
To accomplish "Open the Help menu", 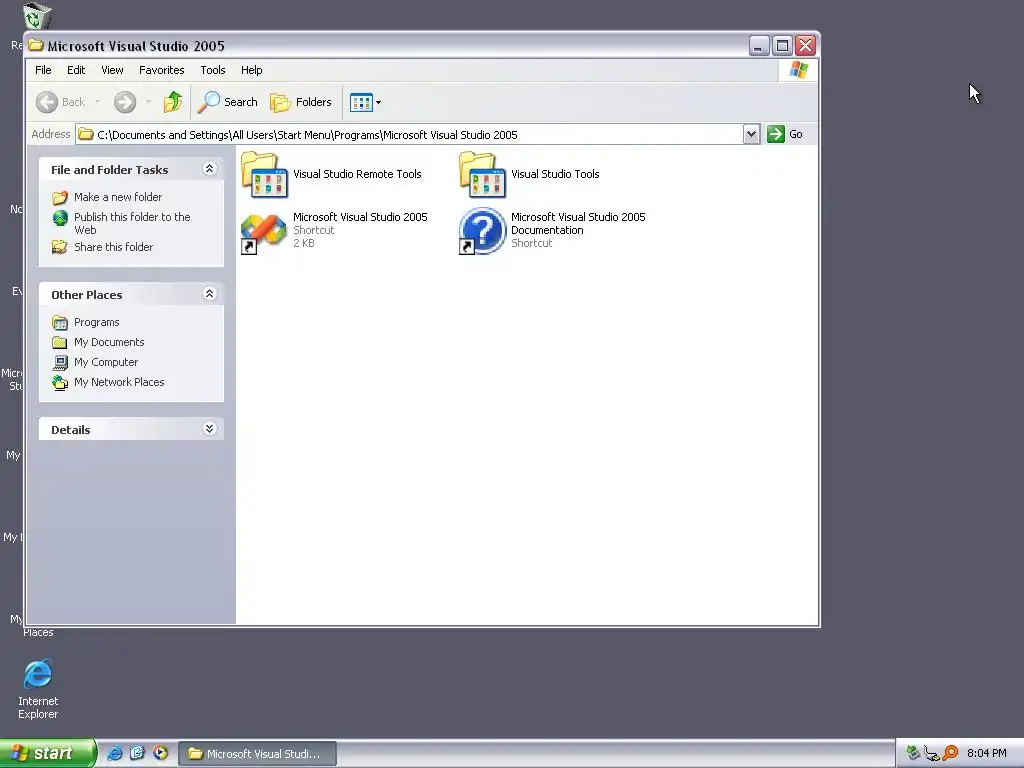I will 251,70.
